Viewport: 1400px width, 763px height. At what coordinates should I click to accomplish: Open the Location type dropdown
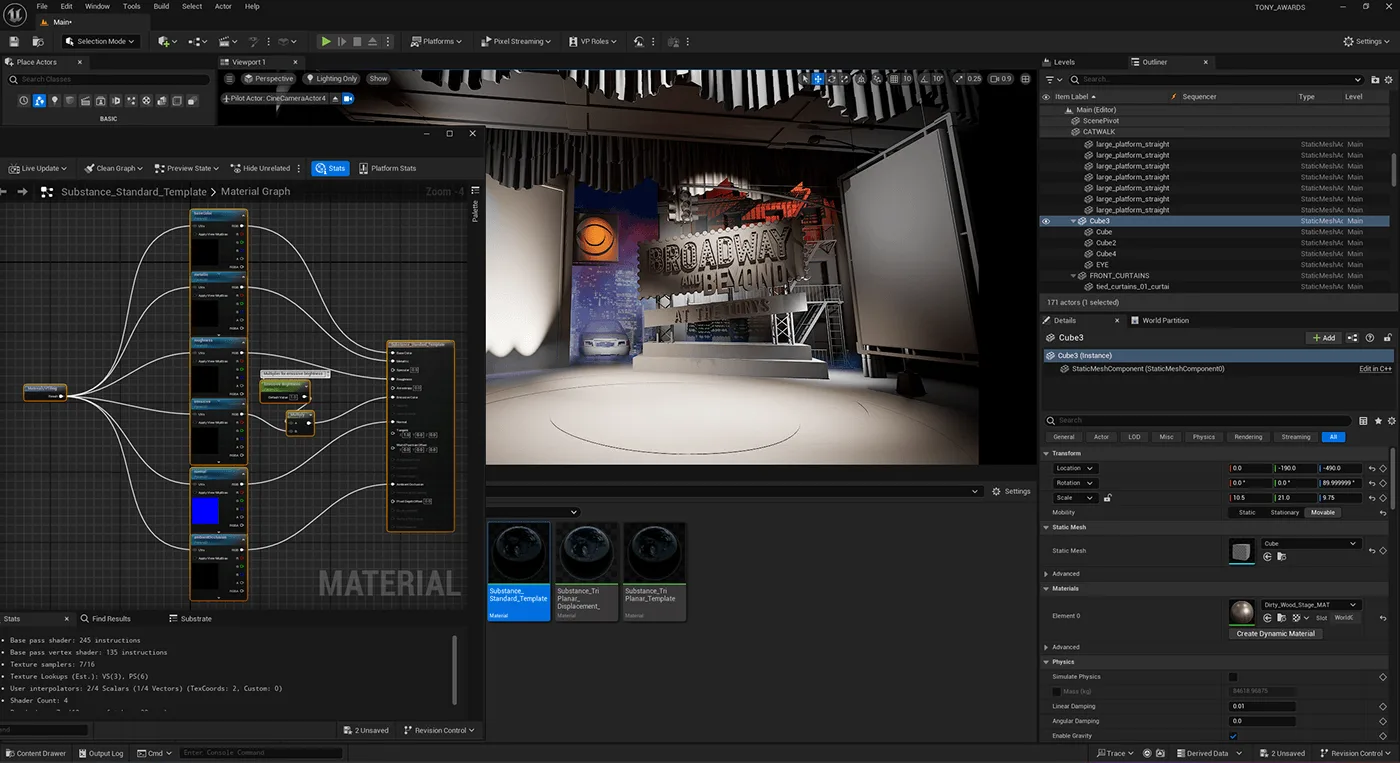coord(1076,468)
